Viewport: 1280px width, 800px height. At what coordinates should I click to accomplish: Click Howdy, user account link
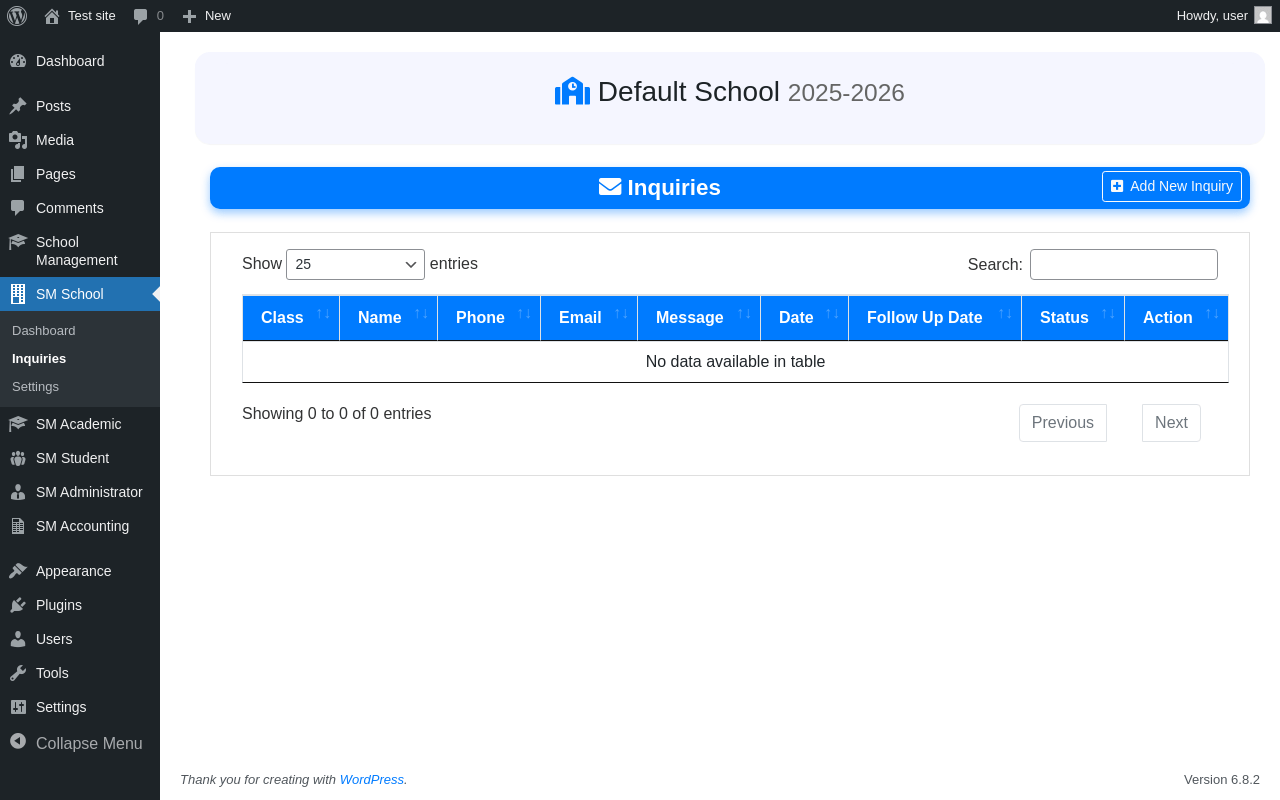1224,16
